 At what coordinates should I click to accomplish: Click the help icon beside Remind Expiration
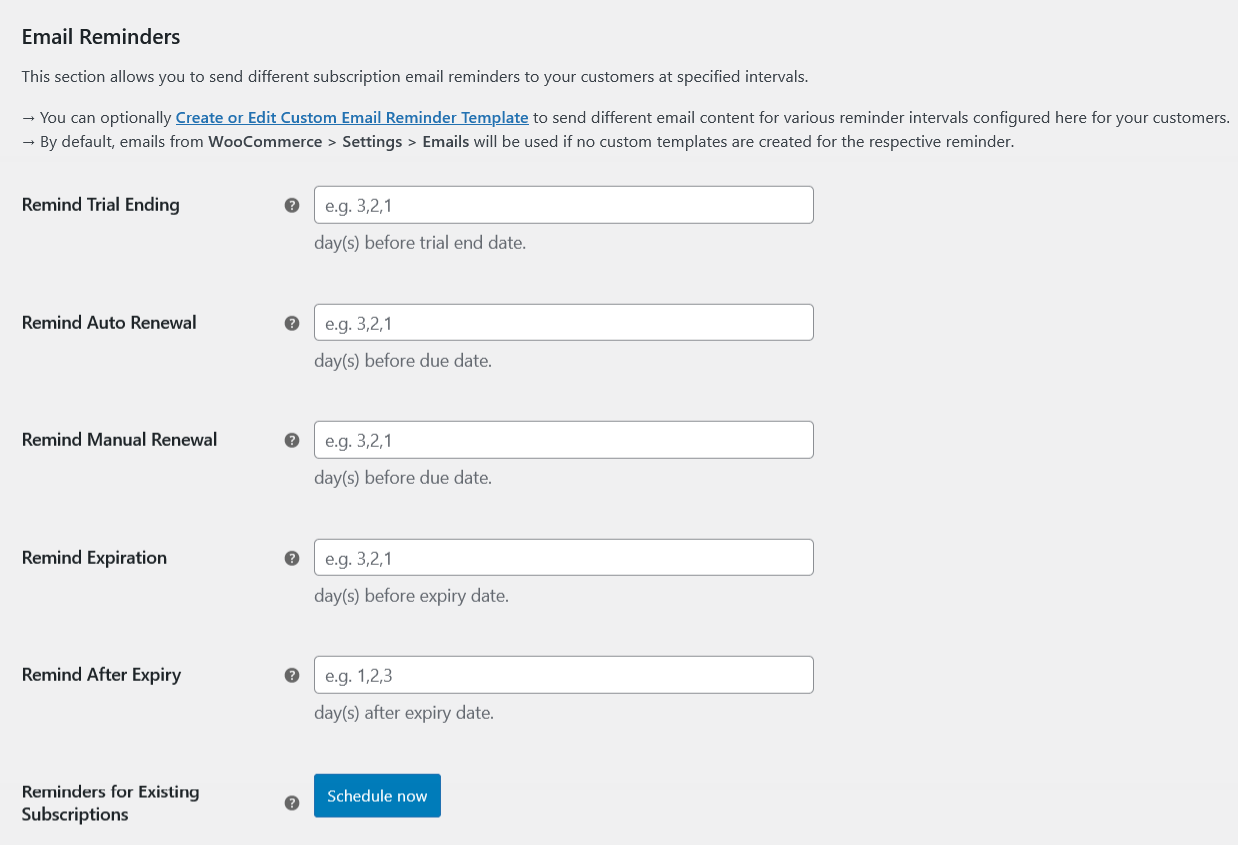coord(292,558)
